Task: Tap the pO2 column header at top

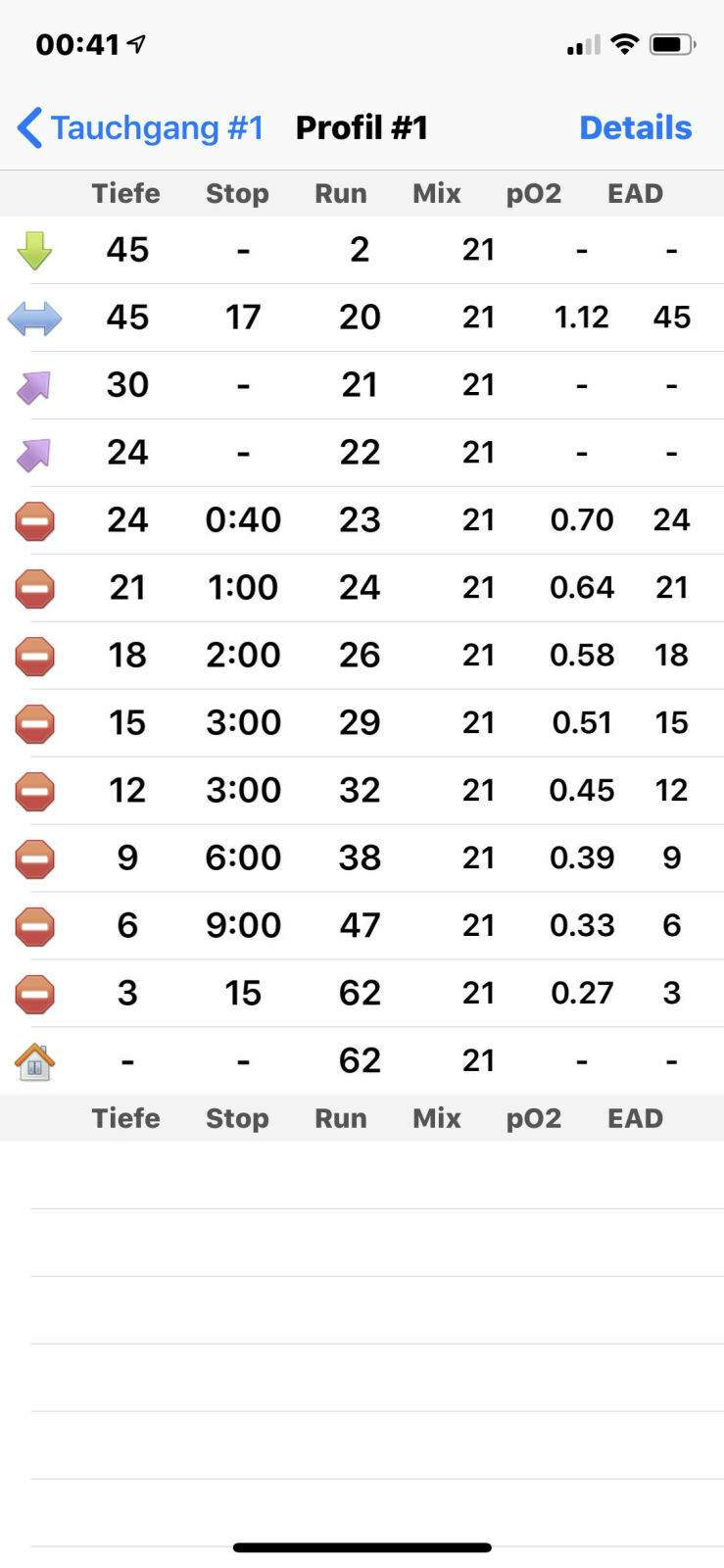Action: click(x=533, y=193)
